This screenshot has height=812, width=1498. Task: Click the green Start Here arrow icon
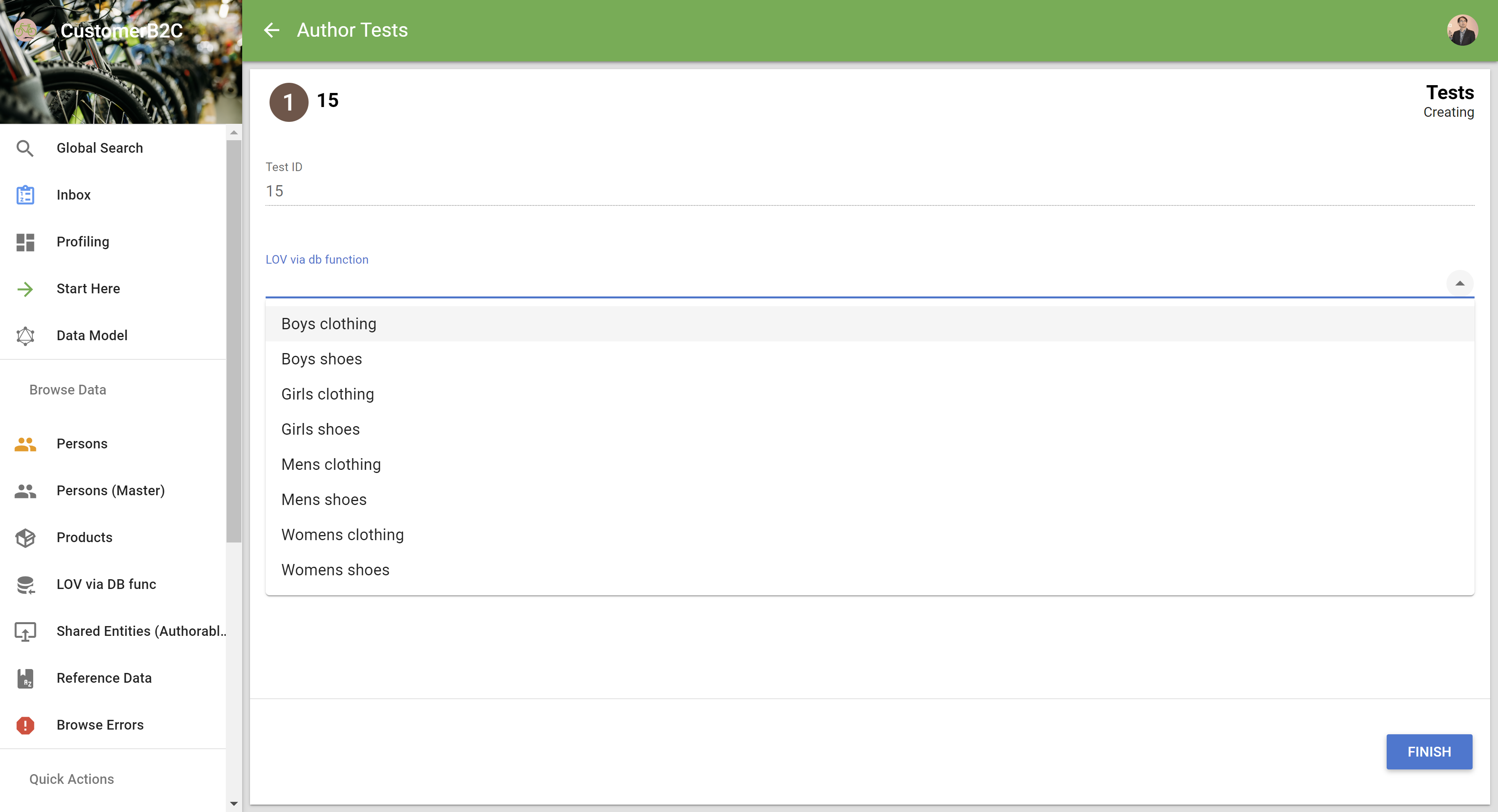coord(25,289)
